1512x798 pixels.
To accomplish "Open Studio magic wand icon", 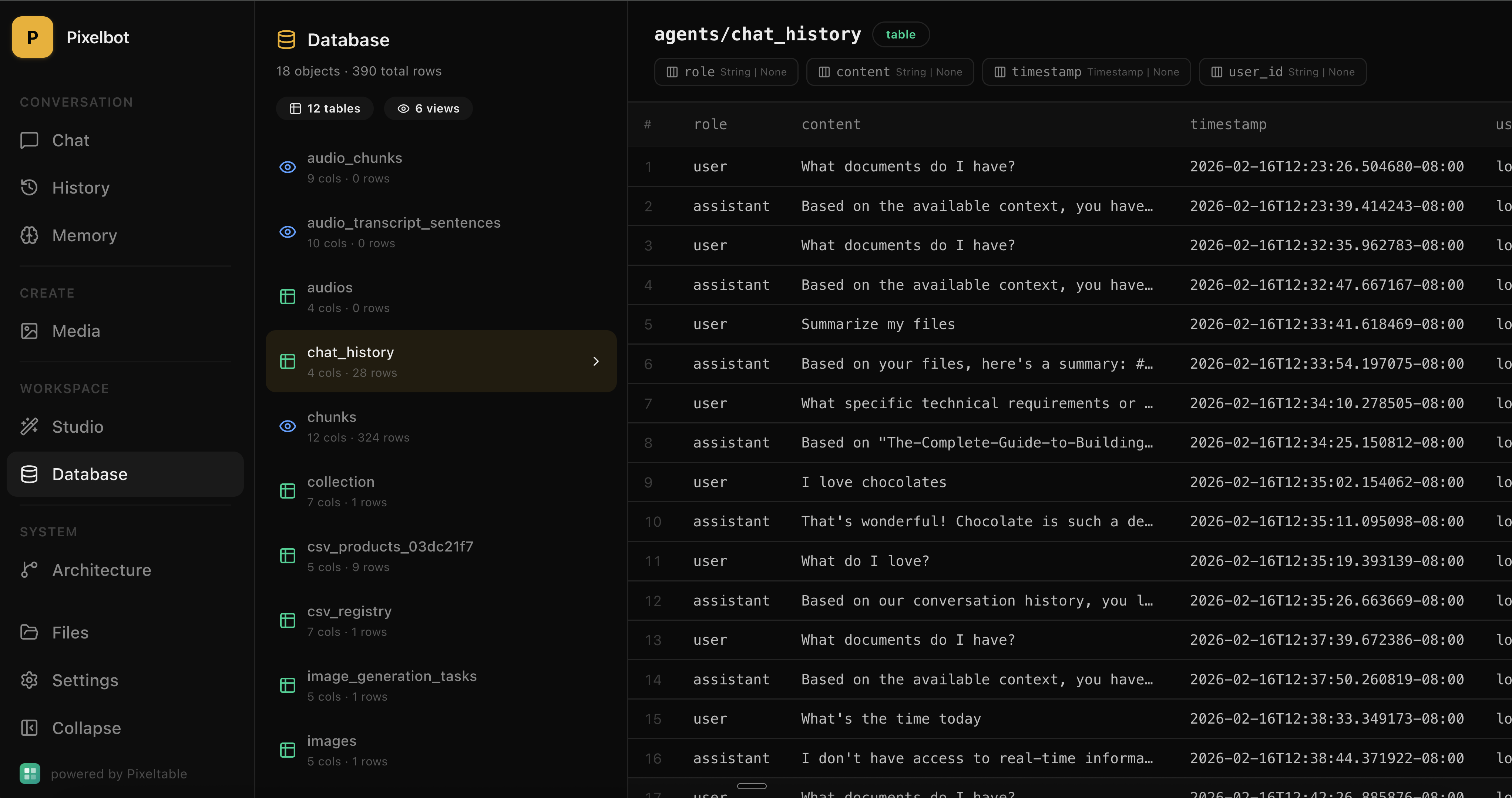I will coord(29,426).
